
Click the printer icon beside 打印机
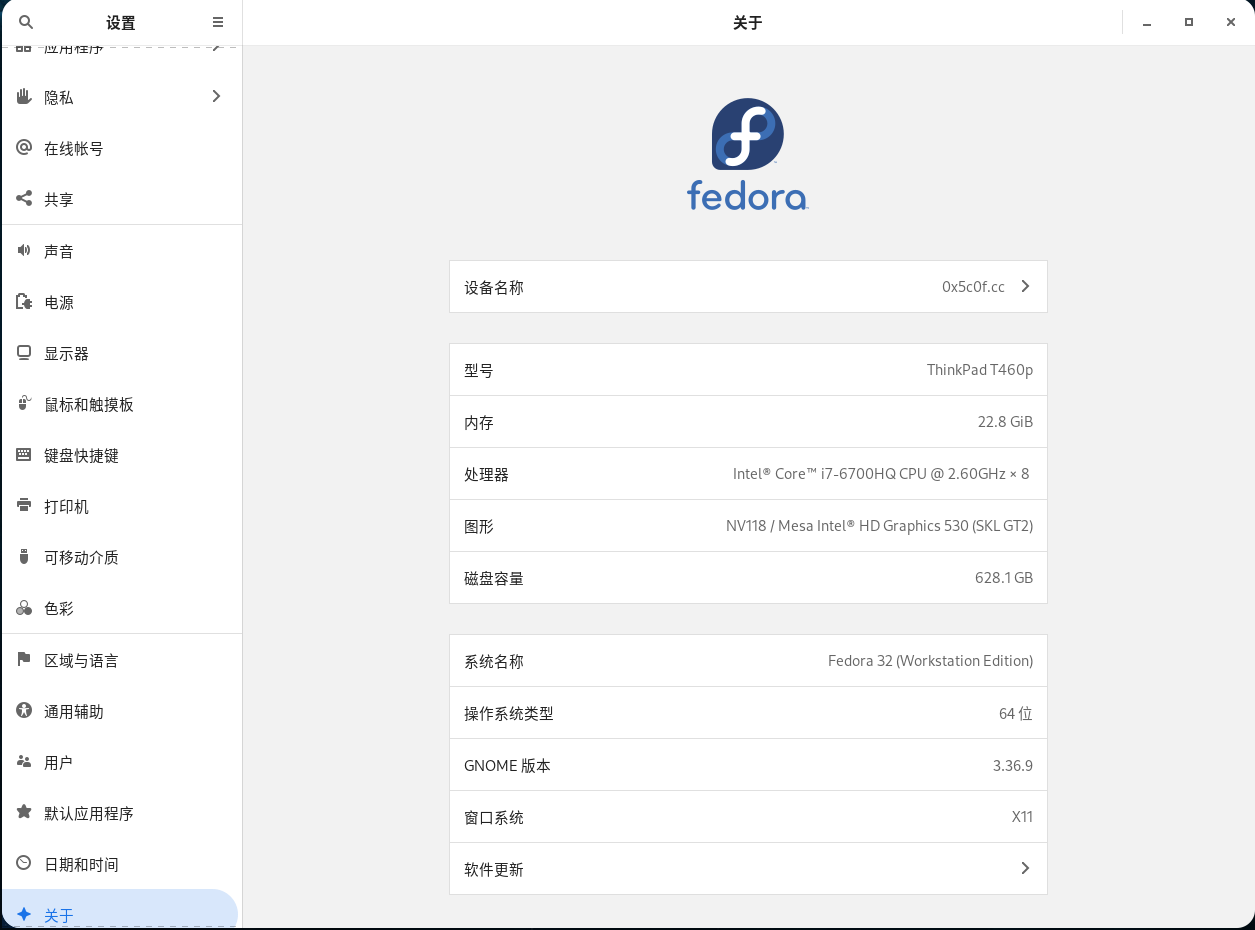[24, 506]
